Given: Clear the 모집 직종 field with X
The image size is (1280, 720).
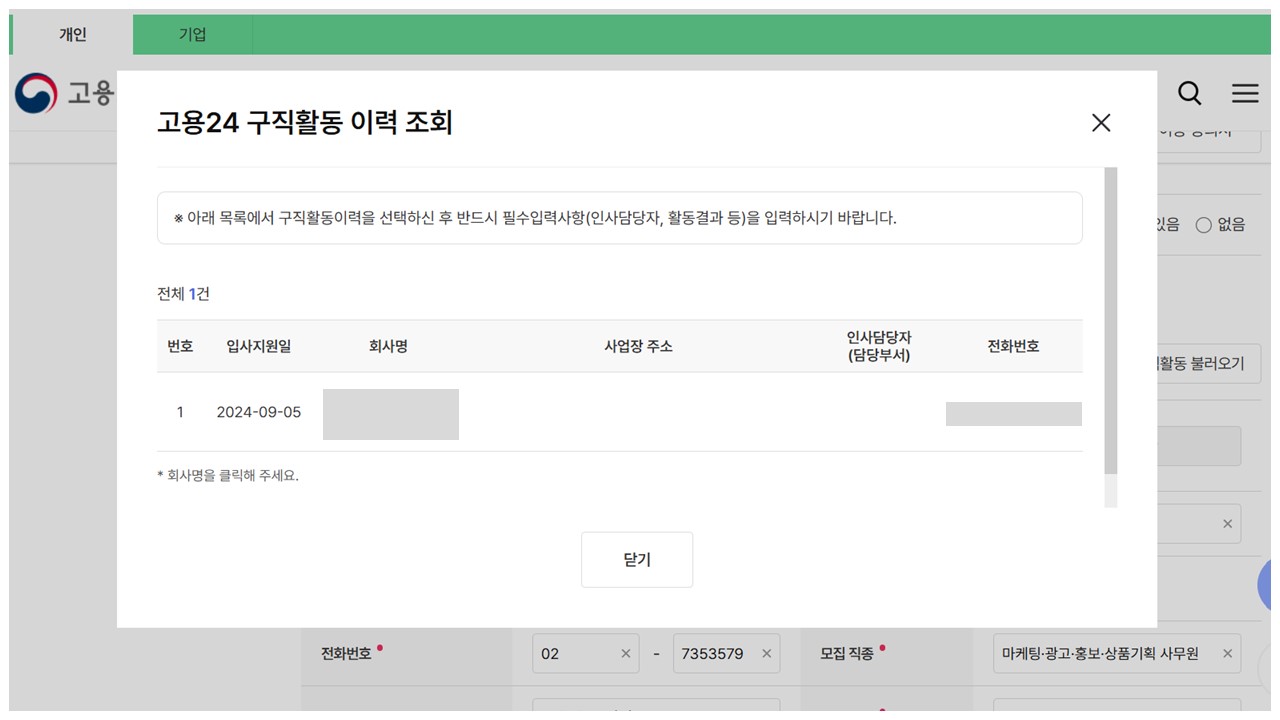Looking at the screenshot, I should click(x=1227, y=654).
